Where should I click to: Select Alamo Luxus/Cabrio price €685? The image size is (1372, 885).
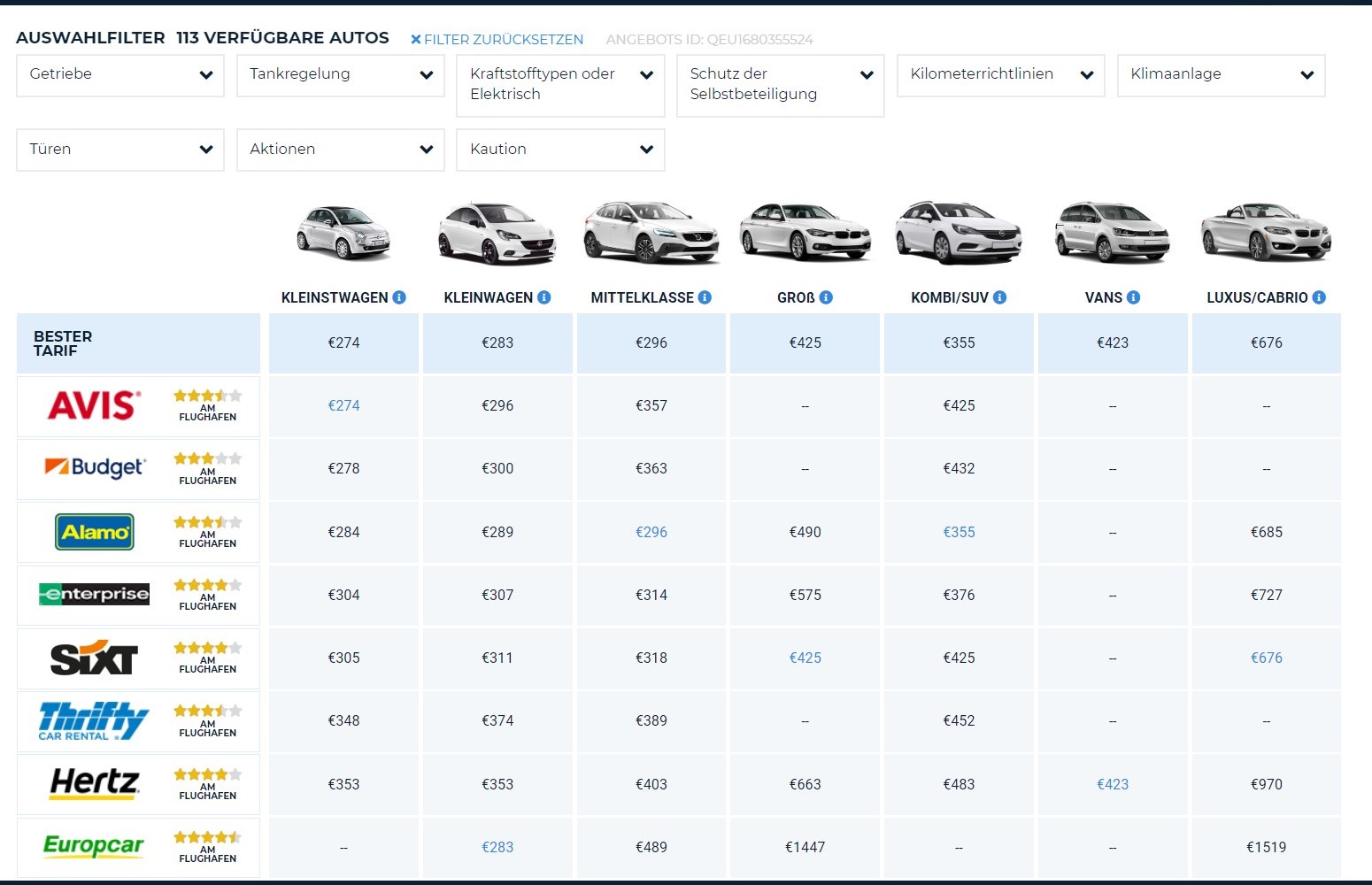[1267, 532]
